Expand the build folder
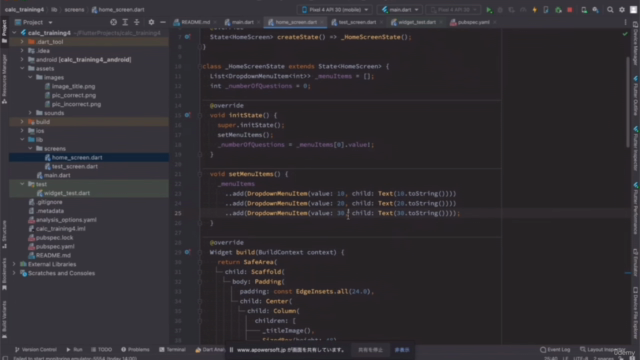Screen dimensions: 640x360 [22, 122]
